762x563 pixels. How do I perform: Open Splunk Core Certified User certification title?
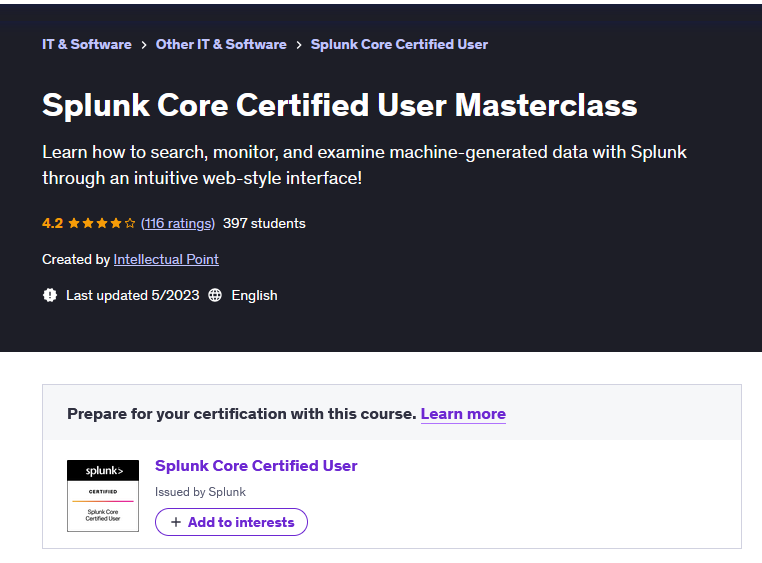256,466
